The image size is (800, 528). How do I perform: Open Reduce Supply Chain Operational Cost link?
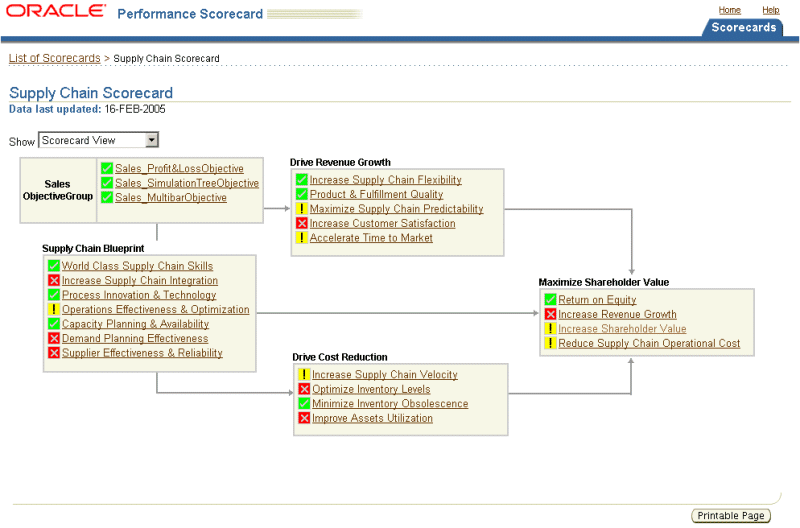click(649, 343)
